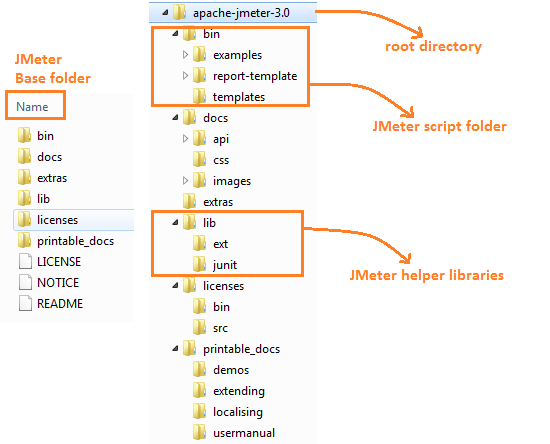Click the css folder icon
The image size is (550, 444).
pos(200,160)
